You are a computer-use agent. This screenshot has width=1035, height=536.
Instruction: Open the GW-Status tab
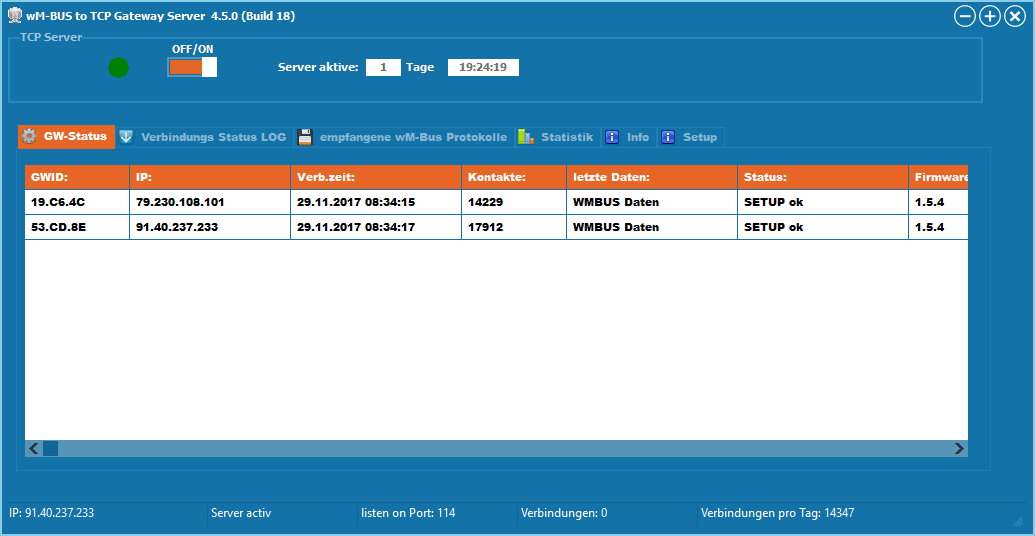66,137
